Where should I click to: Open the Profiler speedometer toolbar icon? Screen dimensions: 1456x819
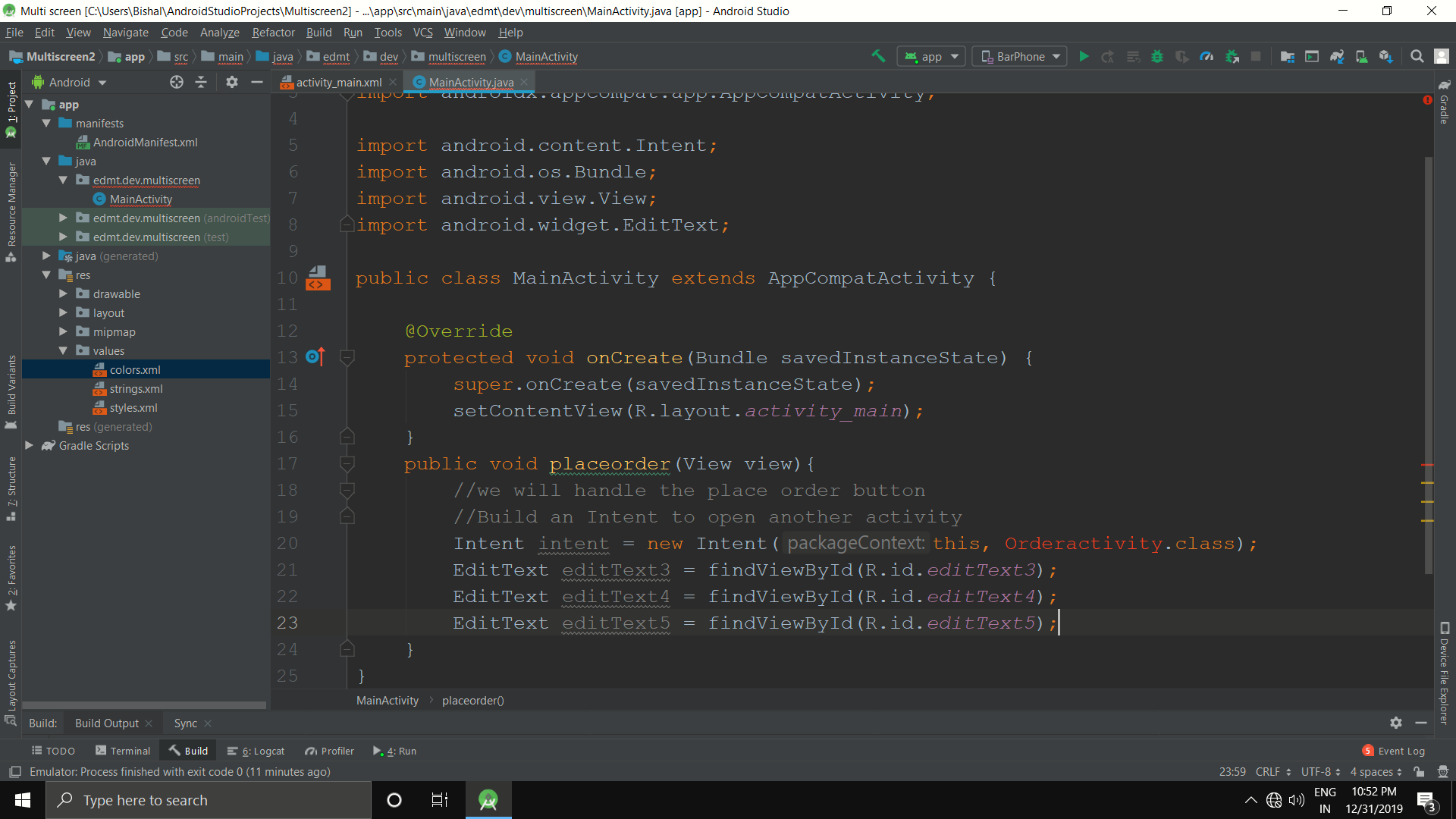click(1207, 56)
